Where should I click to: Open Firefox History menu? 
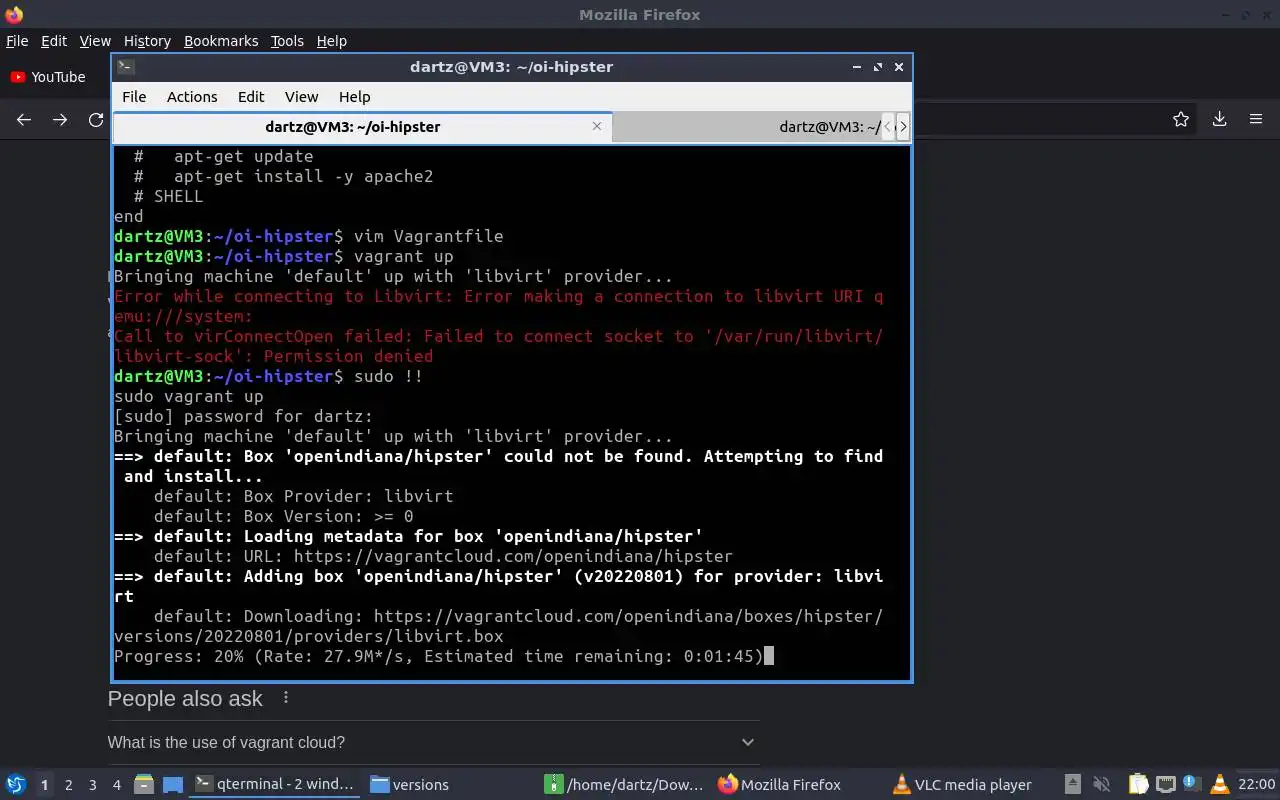tap(147, 41)
